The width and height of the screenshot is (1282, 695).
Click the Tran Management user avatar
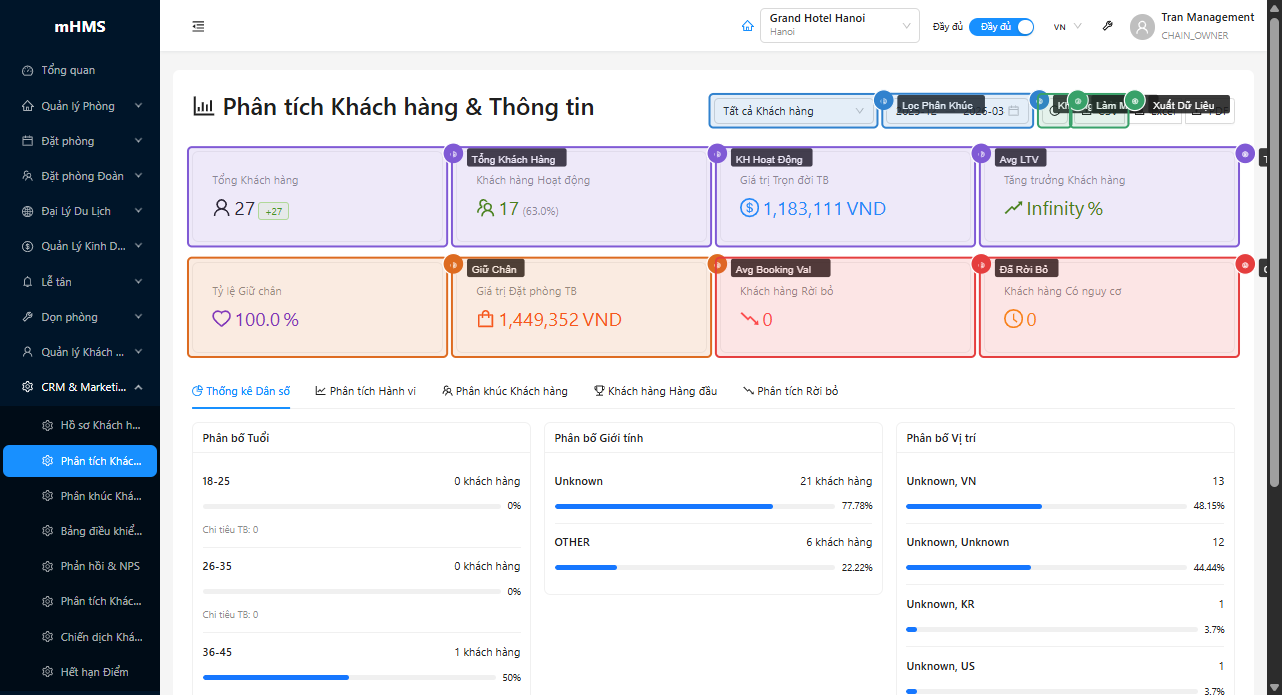point(1142,27)
